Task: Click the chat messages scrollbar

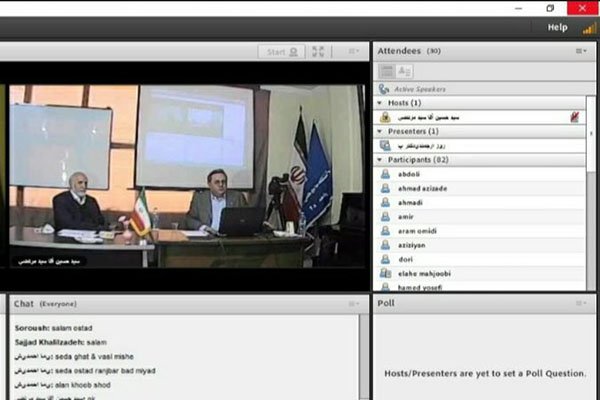Action: tap(364, 357)
